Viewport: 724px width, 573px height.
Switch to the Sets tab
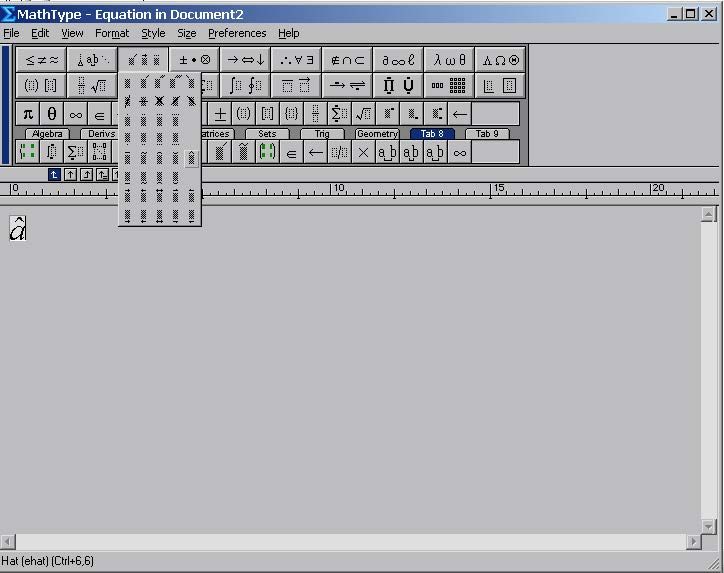point(267,134)
